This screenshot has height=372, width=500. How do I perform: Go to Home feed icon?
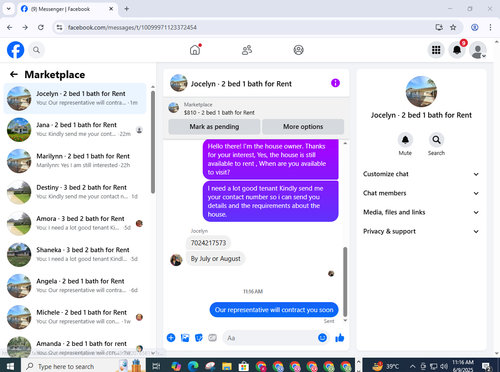tap(195, 50)
